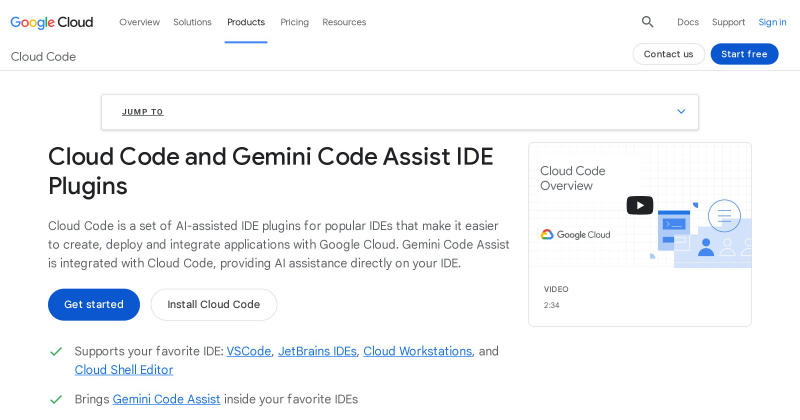This screenshot has height=420, width=800.
Task: Go to the Pricing menu item
Action: (294, 22)
